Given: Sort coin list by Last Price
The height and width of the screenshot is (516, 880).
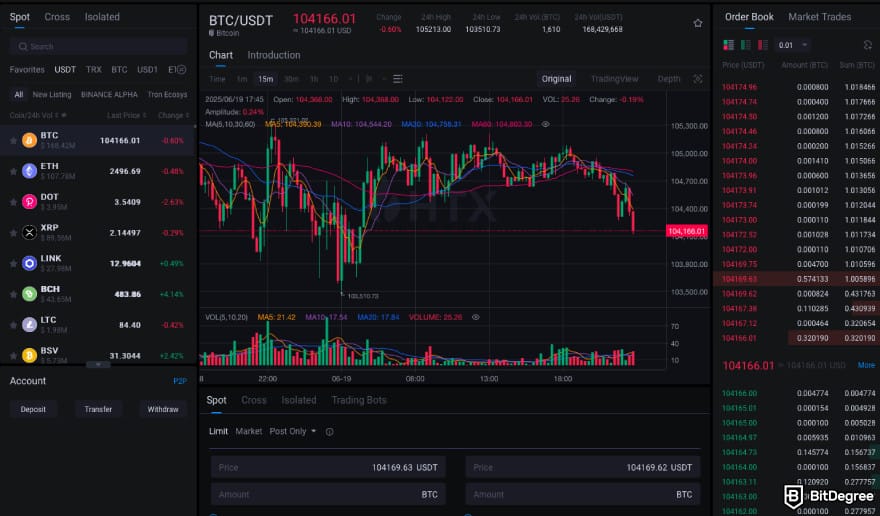Looking at the screenshot, I should 126,115.
